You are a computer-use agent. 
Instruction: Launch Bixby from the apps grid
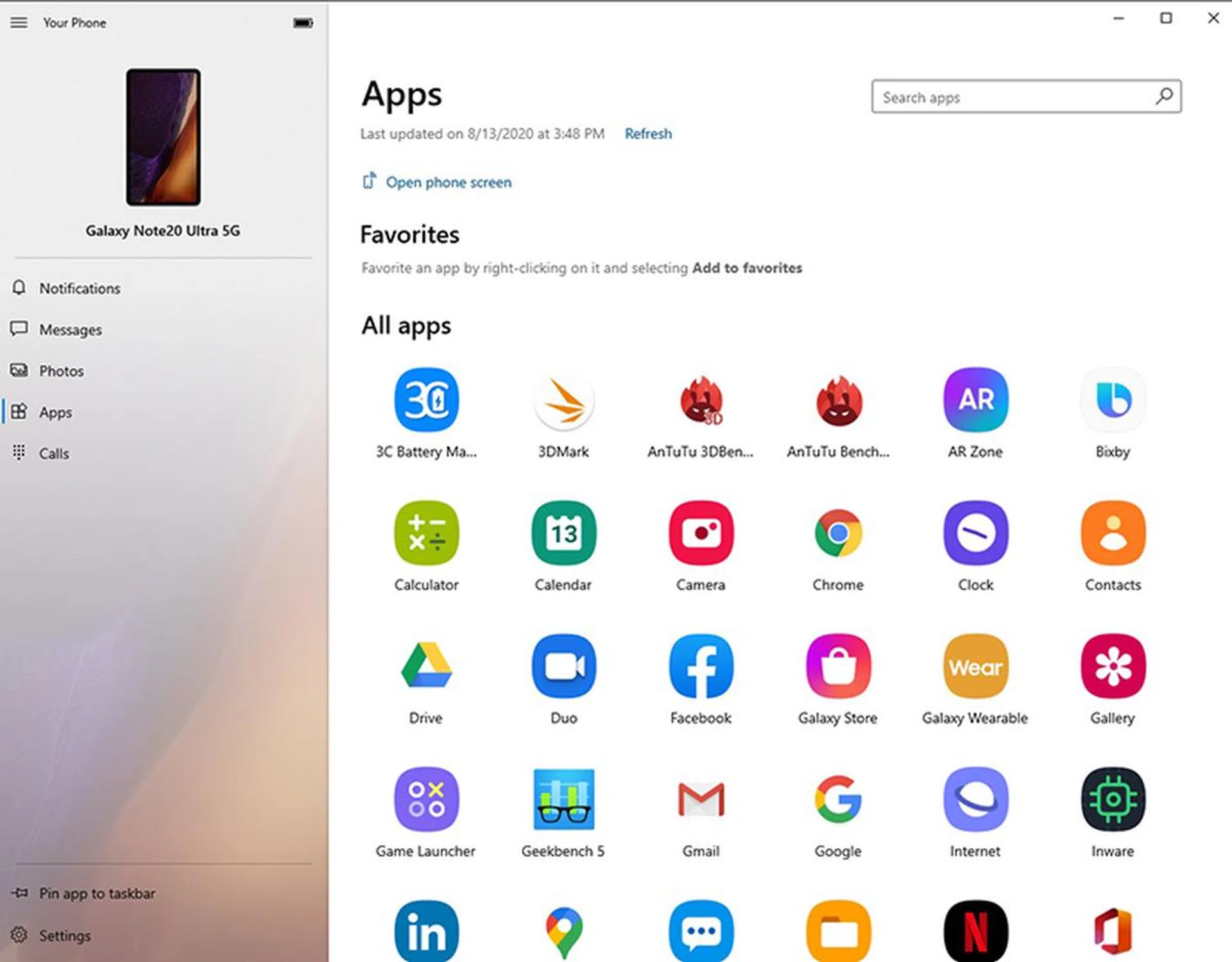click(1113, 400)
